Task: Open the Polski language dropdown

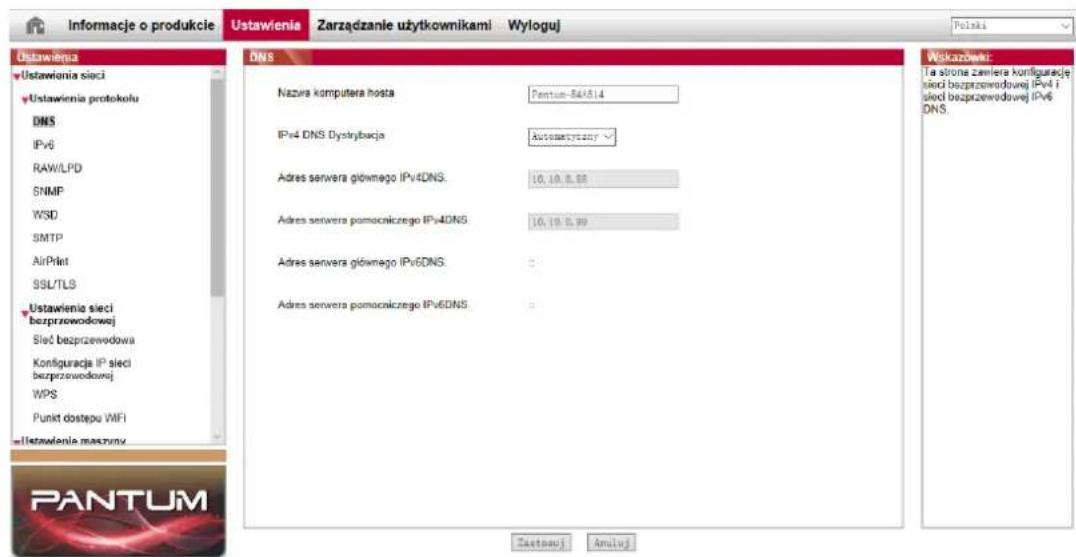Action: 1011,25
